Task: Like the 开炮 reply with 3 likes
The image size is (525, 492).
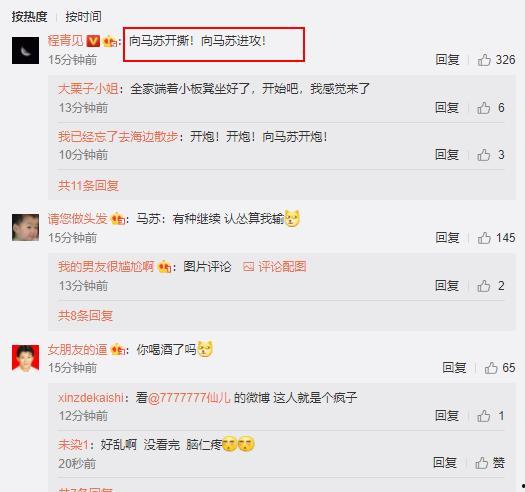Action: tap(491, 155)
